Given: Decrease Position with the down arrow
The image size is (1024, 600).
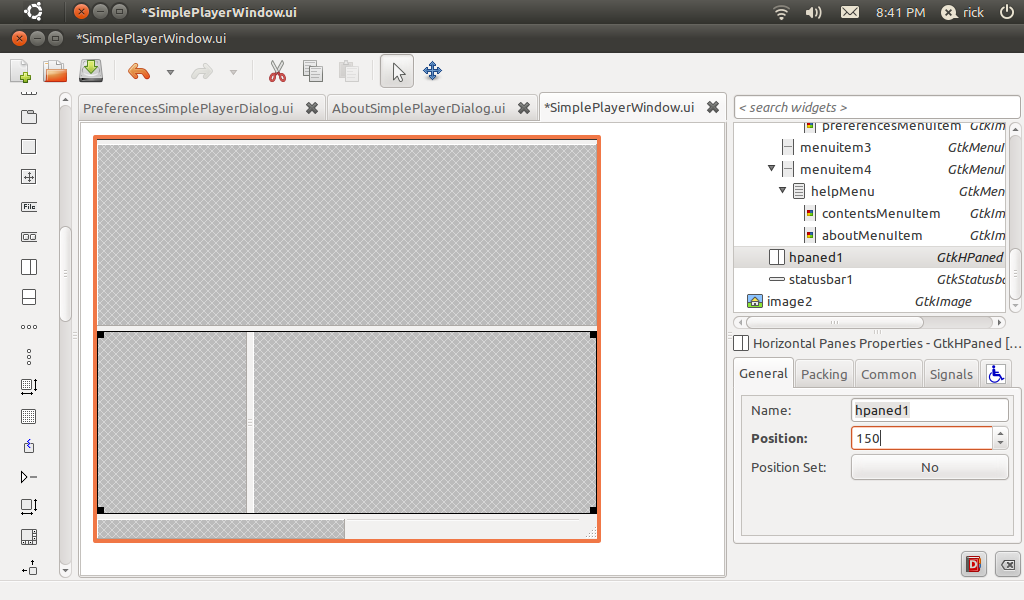Looking at the screenshot, I should point(1000,444).
